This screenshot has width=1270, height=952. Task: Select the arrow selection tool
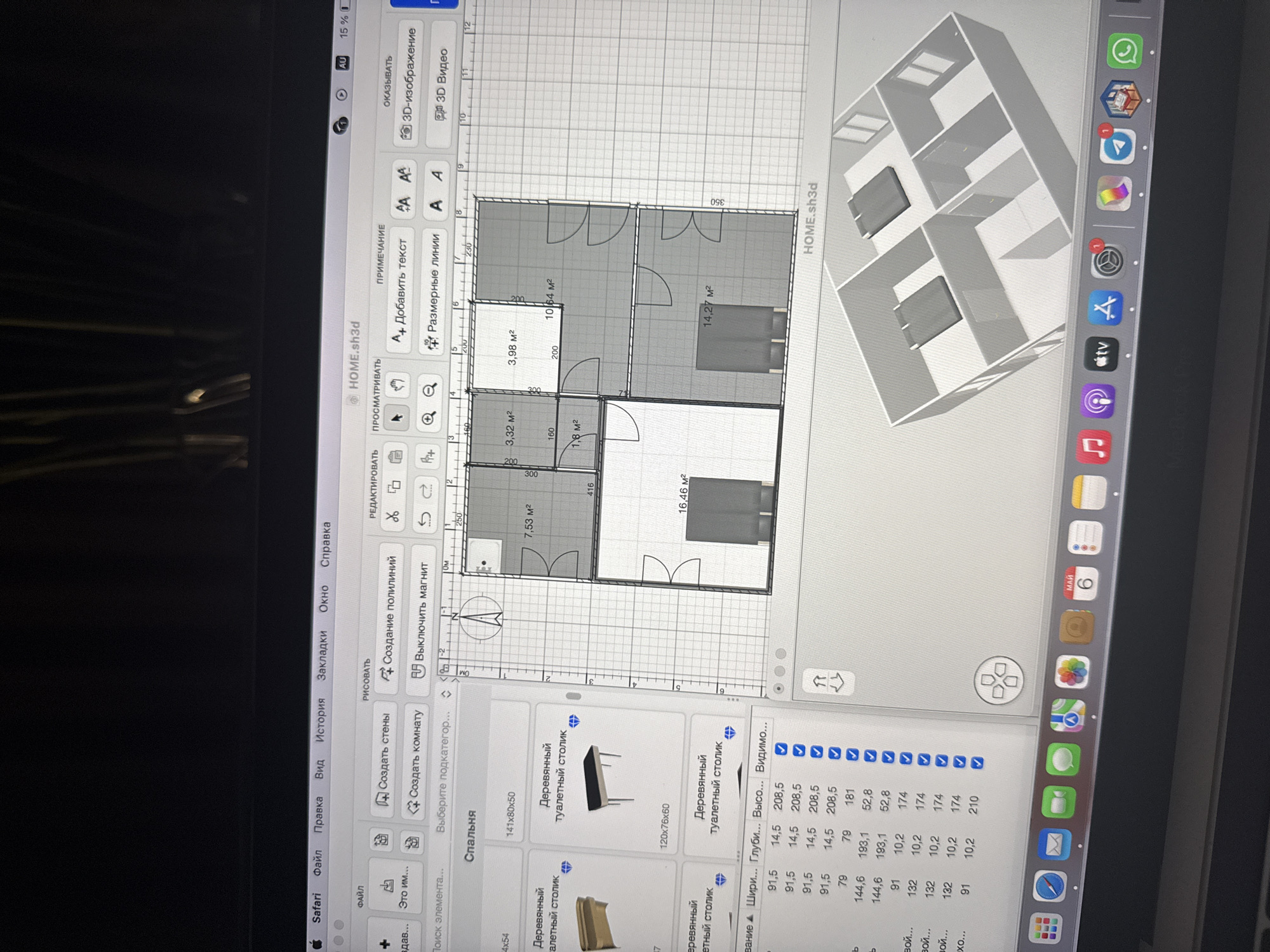(x=398, y=416)
